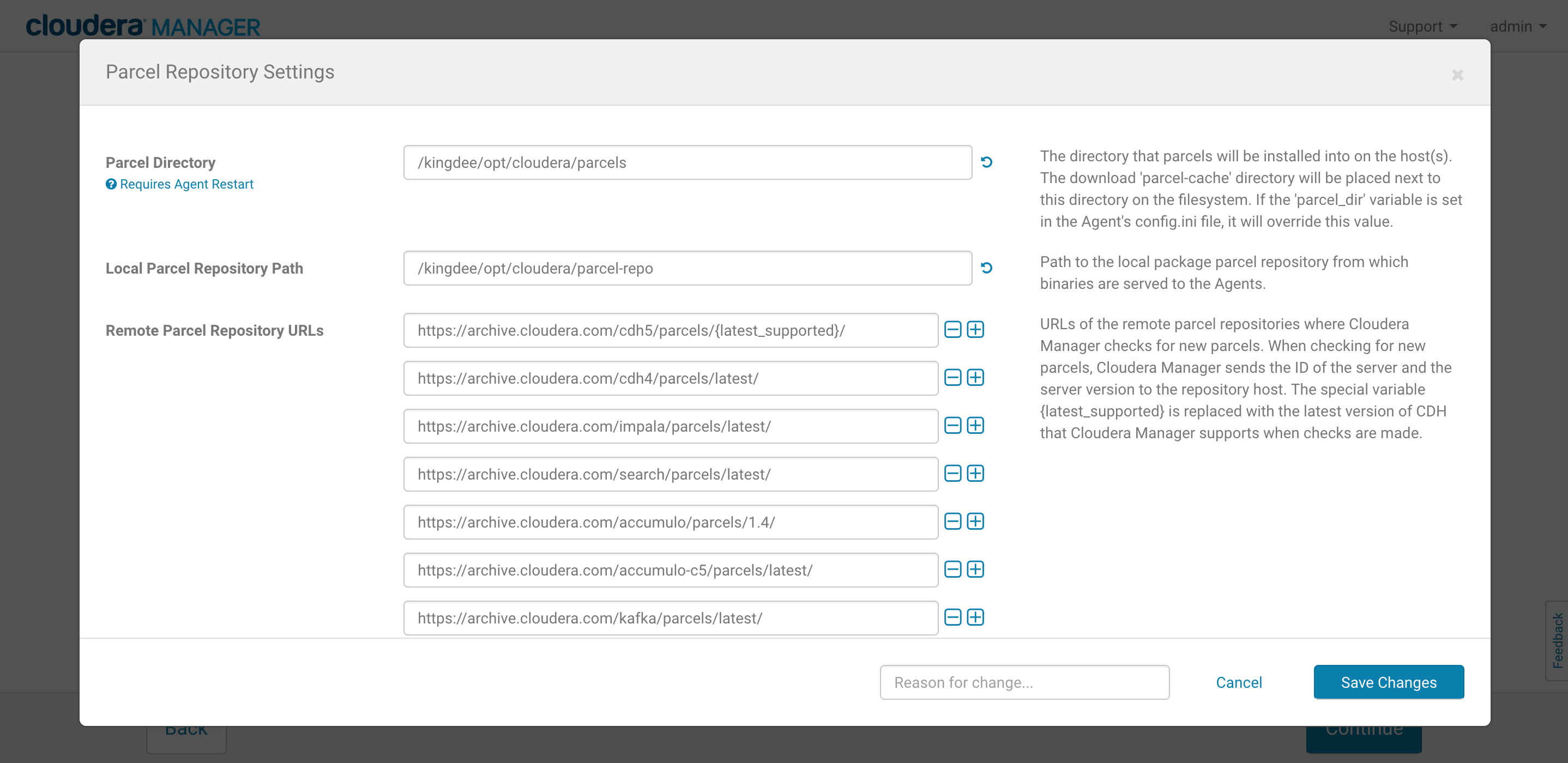Remove the cdh5 latest_supported repository URL

[952, 330]
